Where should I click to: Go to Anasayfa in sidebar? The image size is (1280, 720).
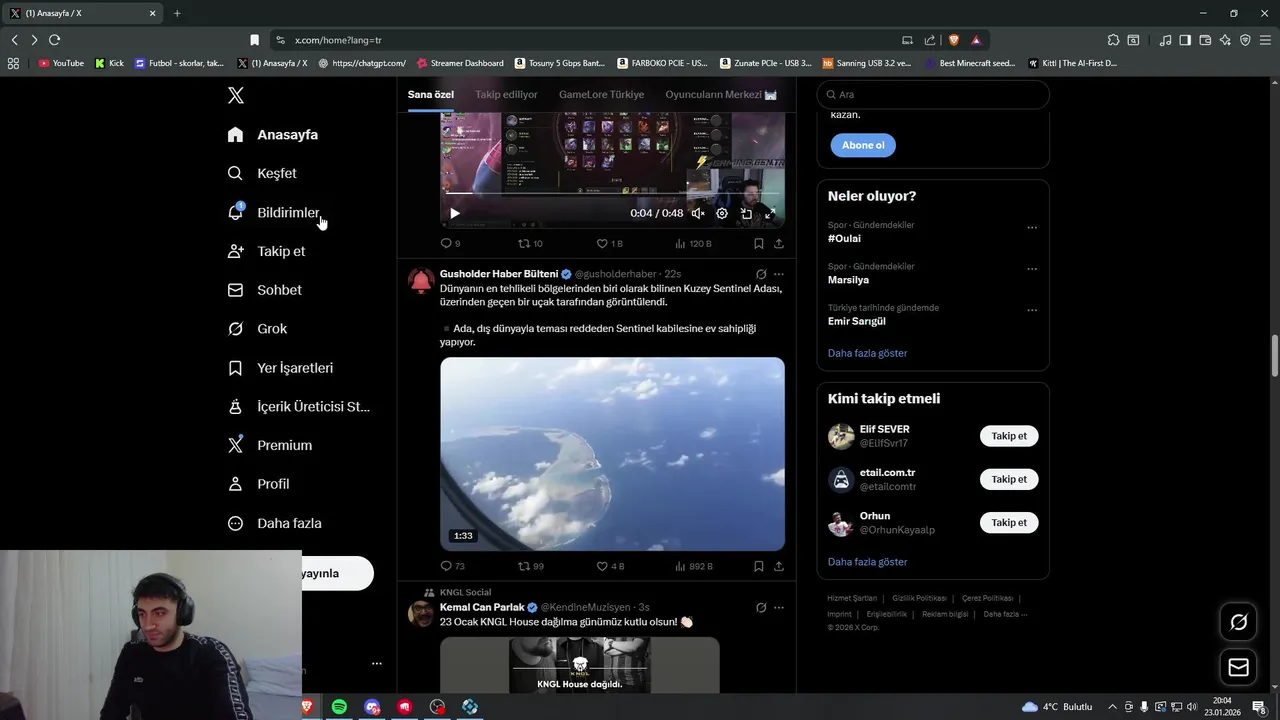pos(273,134)
